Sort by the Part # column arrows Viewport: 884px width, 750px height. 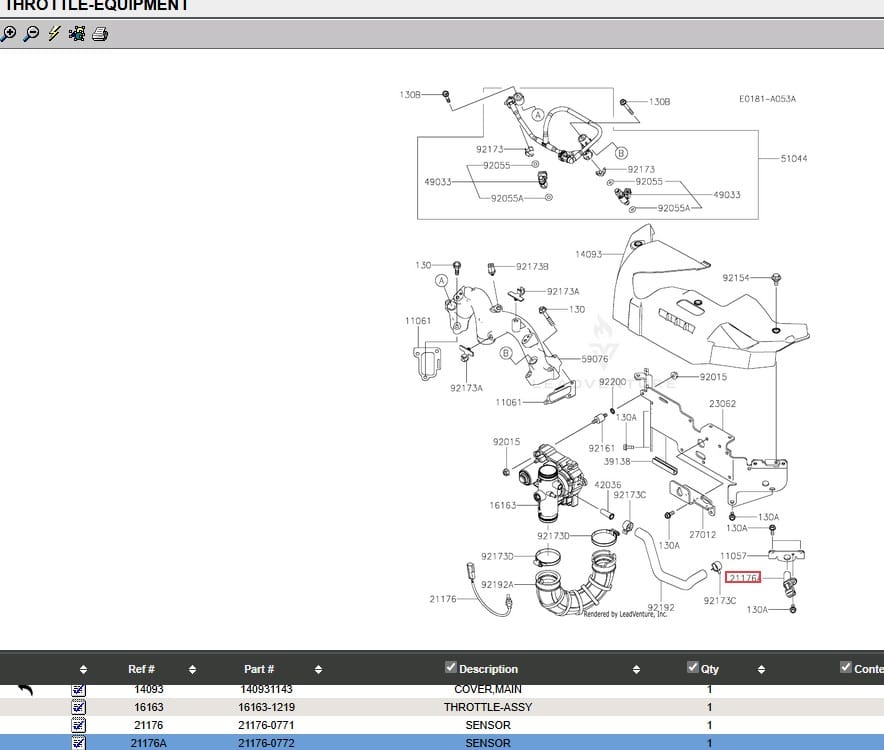click(318, 669)
